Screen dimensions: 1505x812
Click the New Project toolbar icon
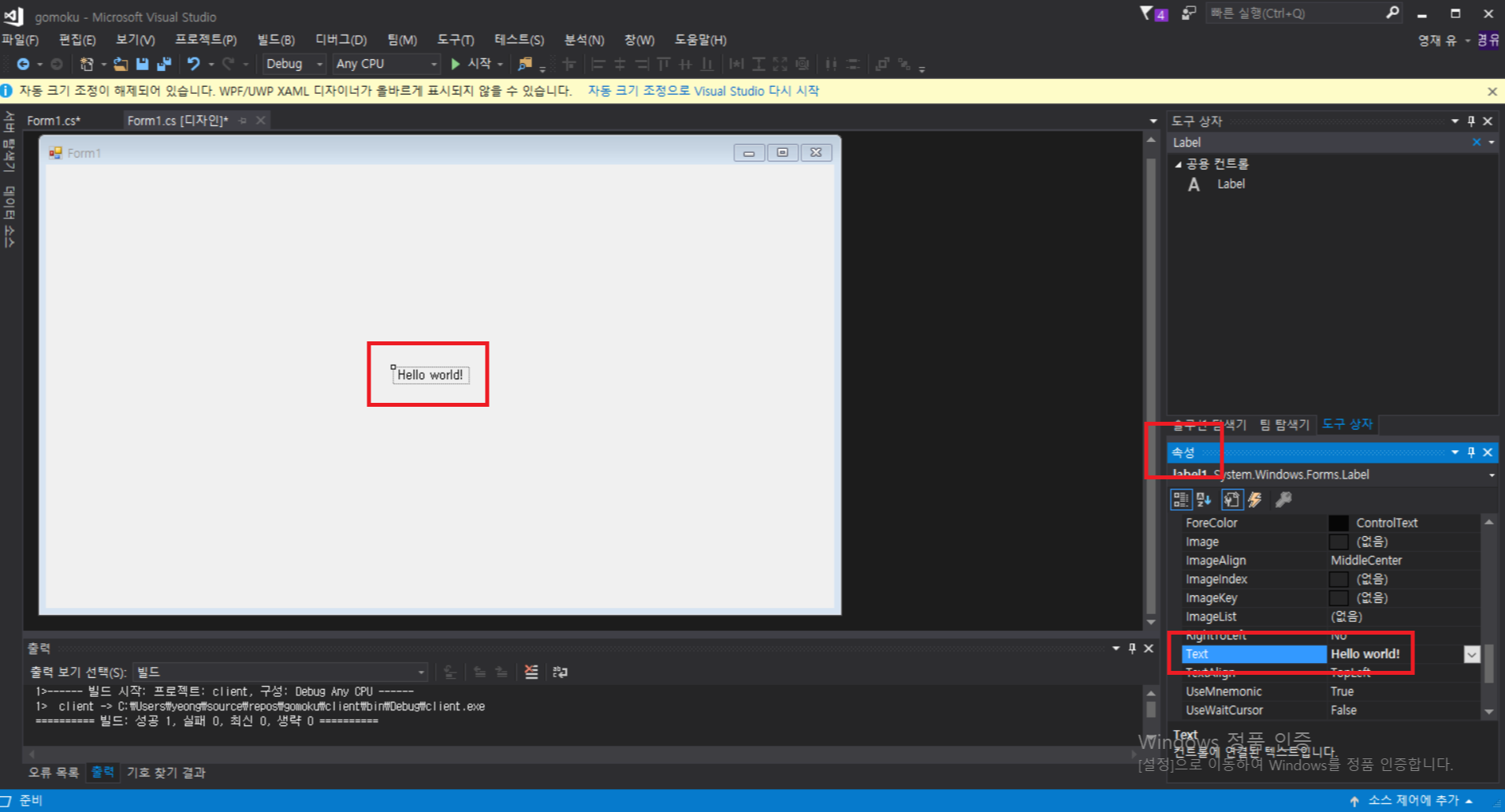coord(87,64)
